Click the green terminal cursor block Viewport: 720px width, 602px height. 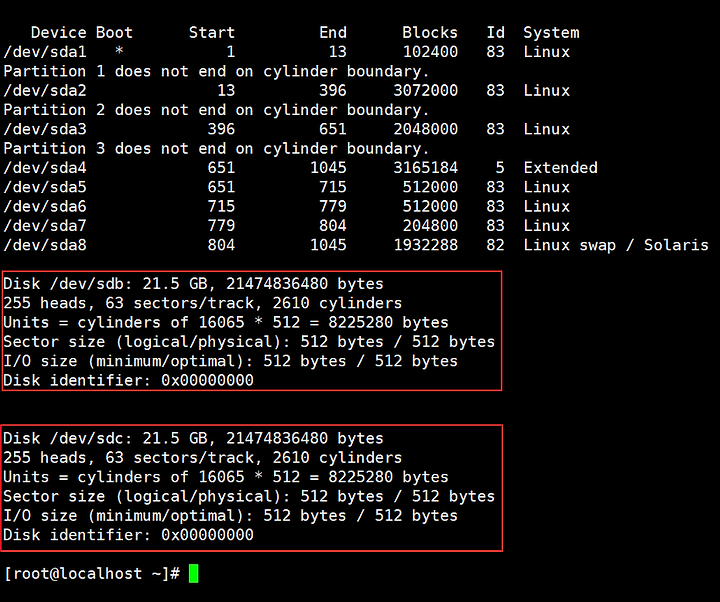[193, 574]
